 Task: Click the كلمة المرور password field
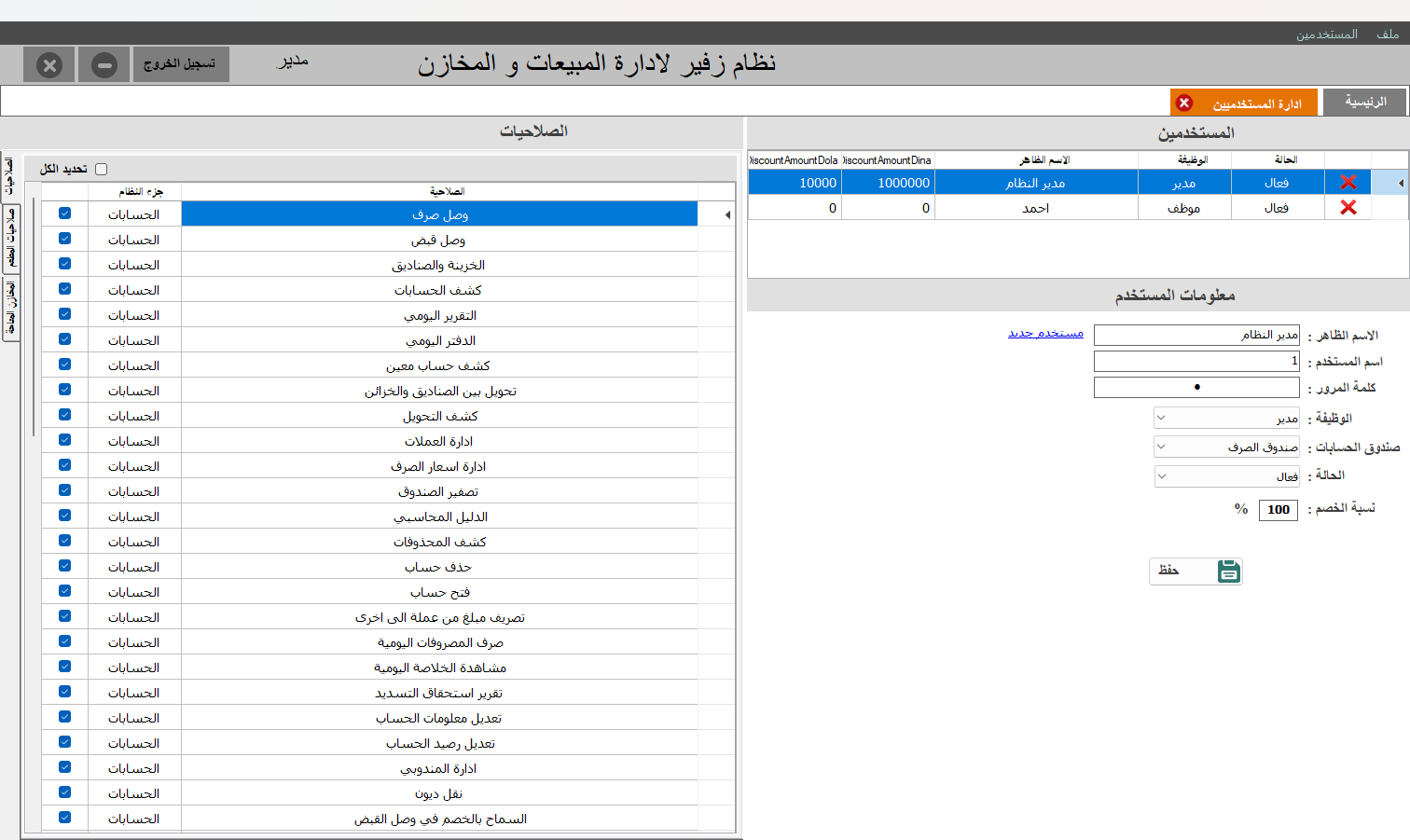pos(1196,387)
